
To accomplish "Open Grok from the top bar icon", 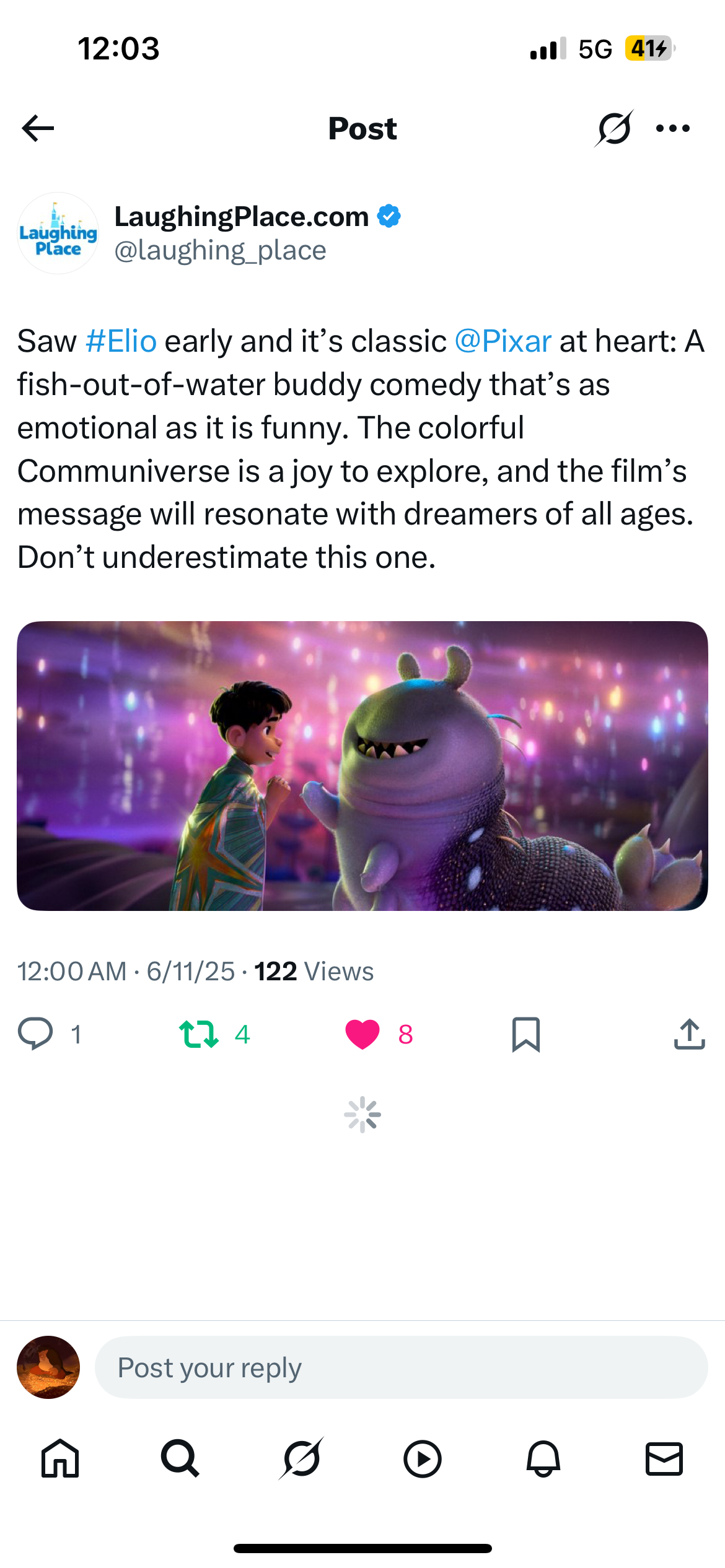I will click(x=614, y=128).
